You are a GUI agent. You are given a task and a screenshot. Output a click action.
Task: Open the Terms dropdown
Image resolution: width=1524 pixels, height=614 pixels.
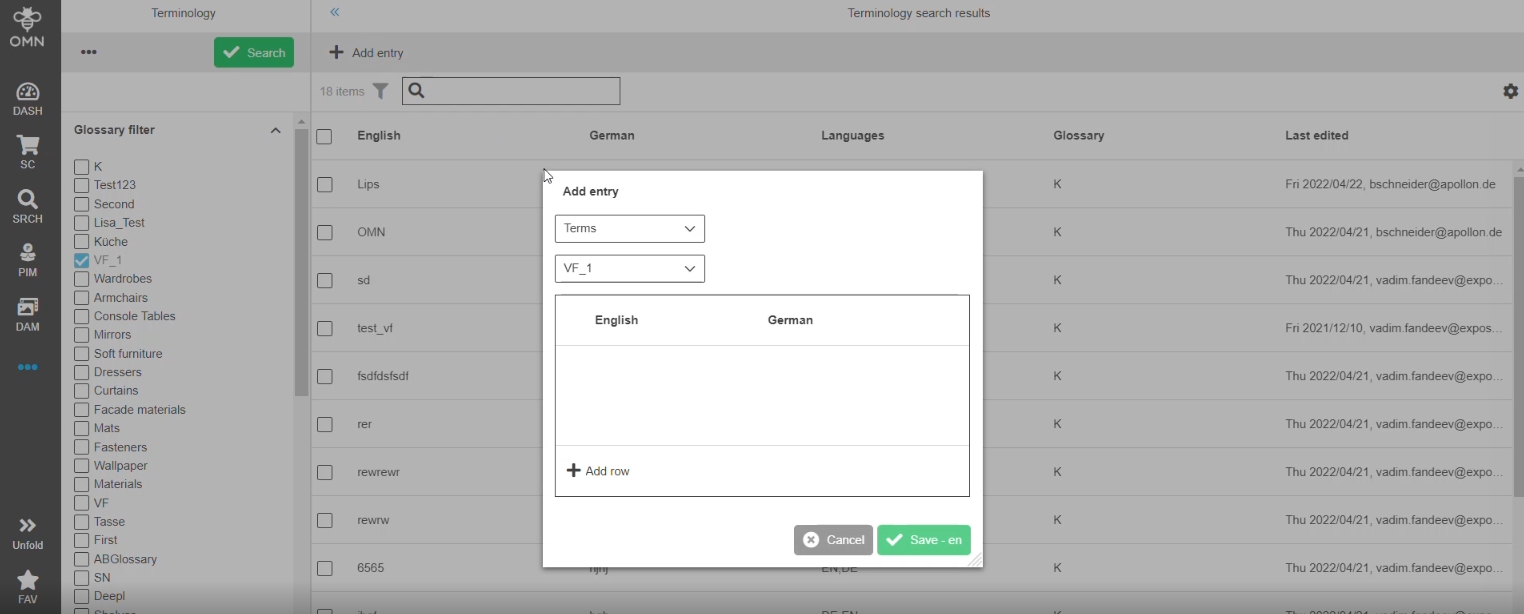[629, 229]
